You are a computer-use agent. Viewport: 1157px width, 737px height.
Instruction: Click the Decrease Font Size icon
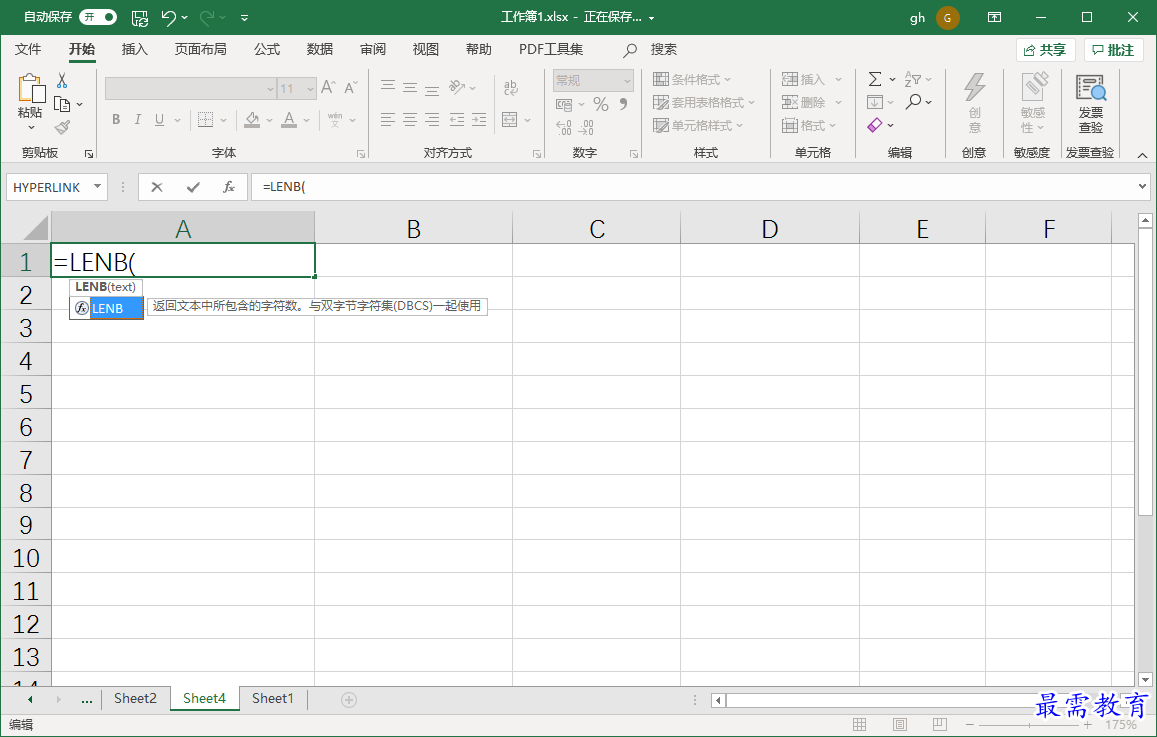tap(350, 88)
